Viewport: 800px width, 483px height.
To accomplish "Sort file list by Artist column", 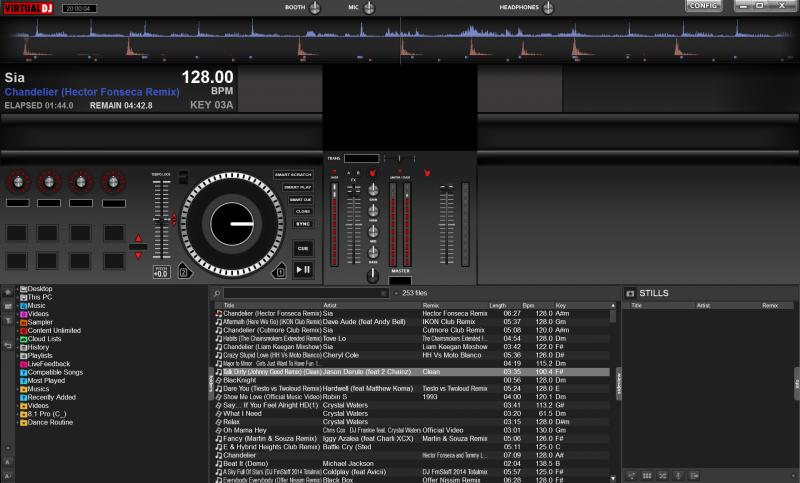I will [330, 306].
